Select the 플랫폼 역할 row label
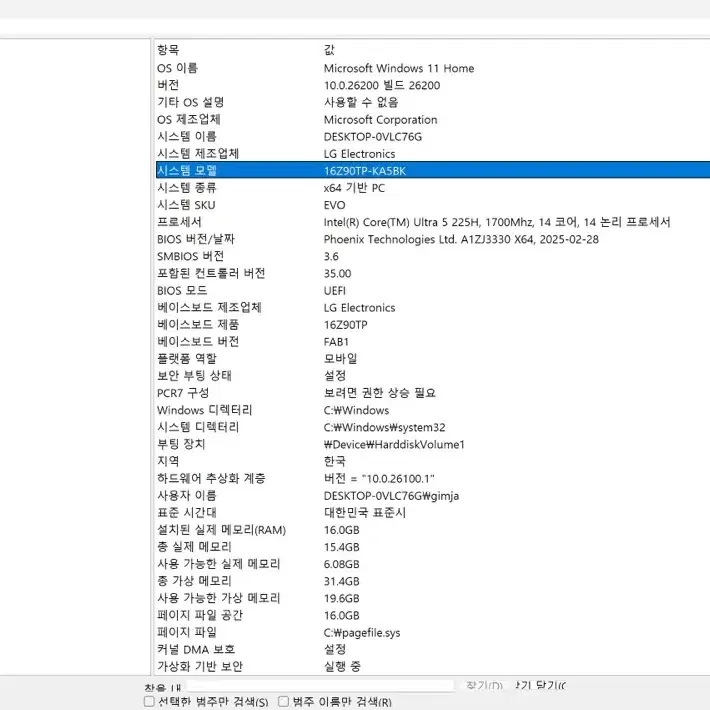 [187, 359]
